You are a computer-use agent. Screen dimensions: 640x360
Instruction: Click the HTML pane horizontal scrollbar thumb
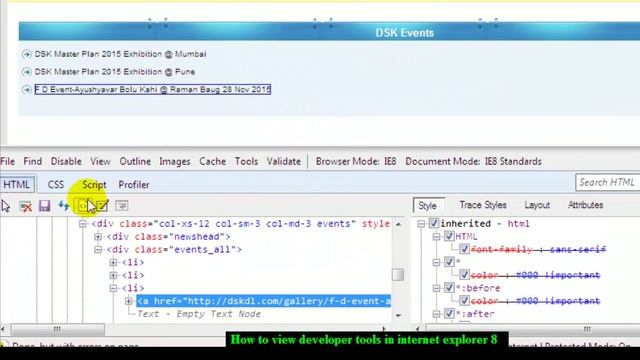[x=57, y=329]
